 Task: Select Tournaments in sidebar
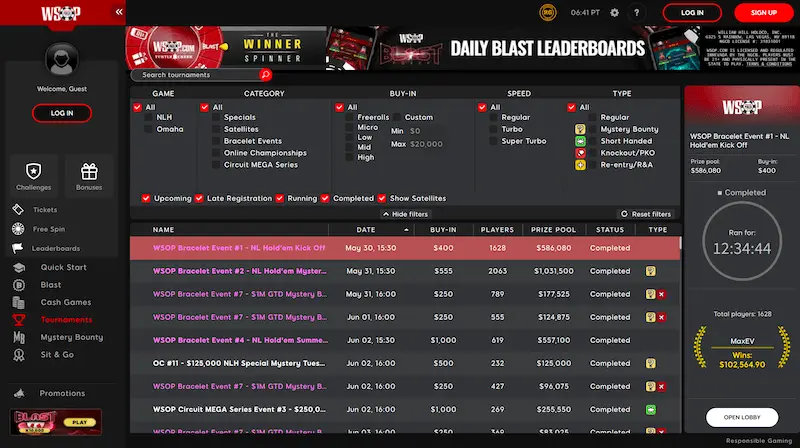53,320
